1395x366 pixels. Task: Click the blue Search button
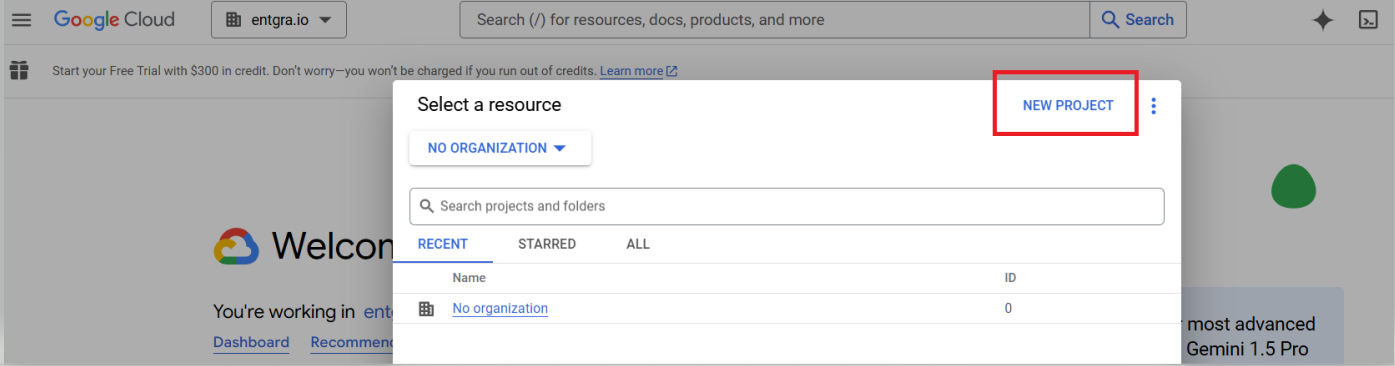[1137, 20]
